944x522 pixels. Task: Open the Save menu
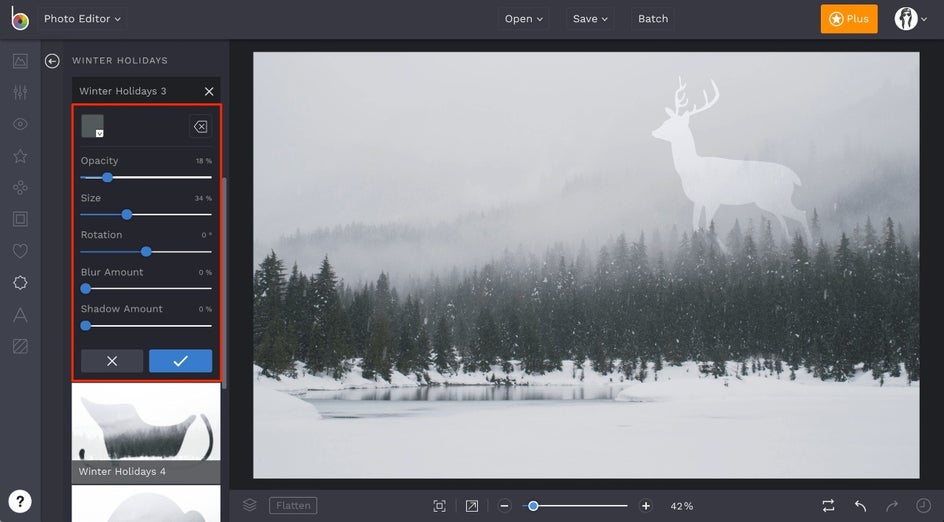[x=590, y=19]
